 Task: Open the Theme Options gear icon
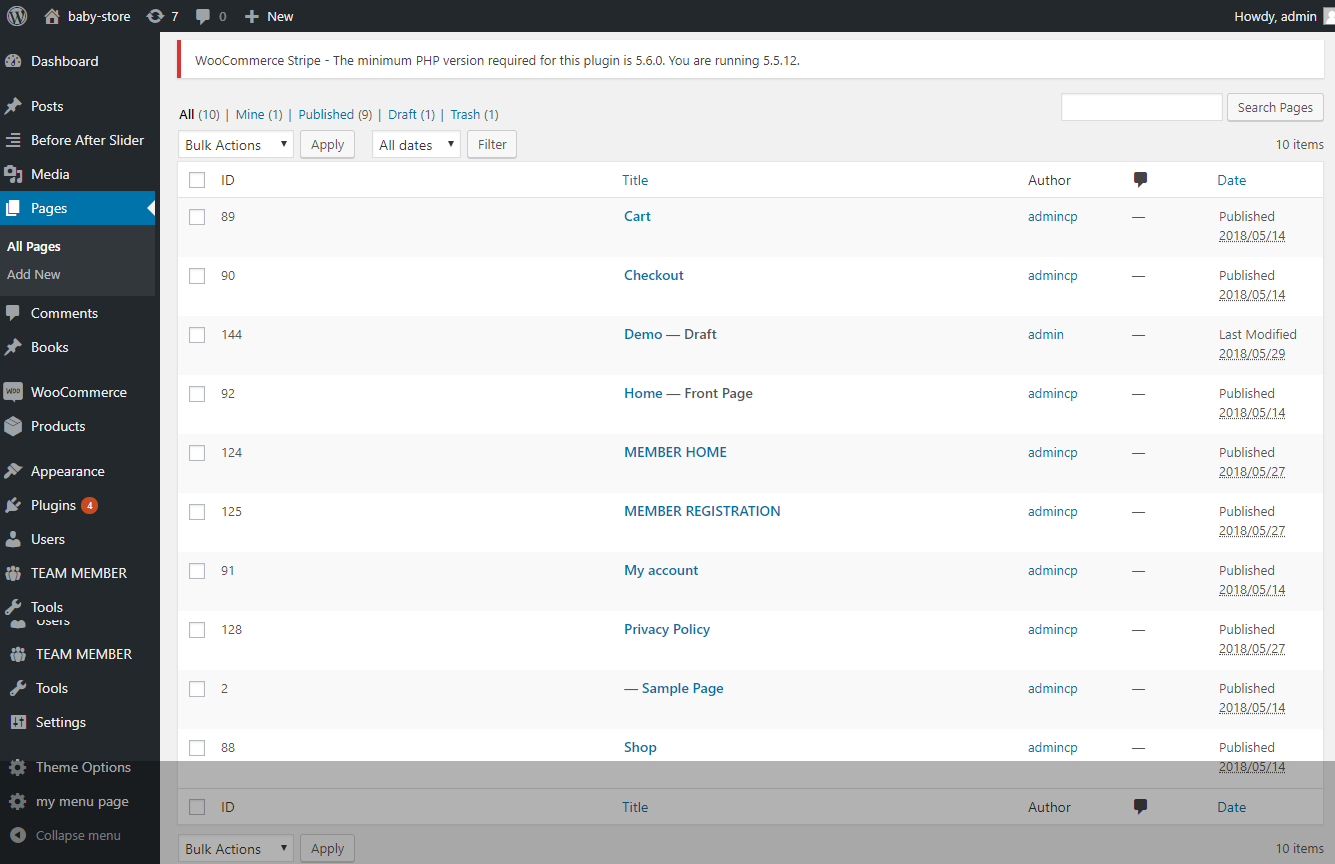[18, 767]
